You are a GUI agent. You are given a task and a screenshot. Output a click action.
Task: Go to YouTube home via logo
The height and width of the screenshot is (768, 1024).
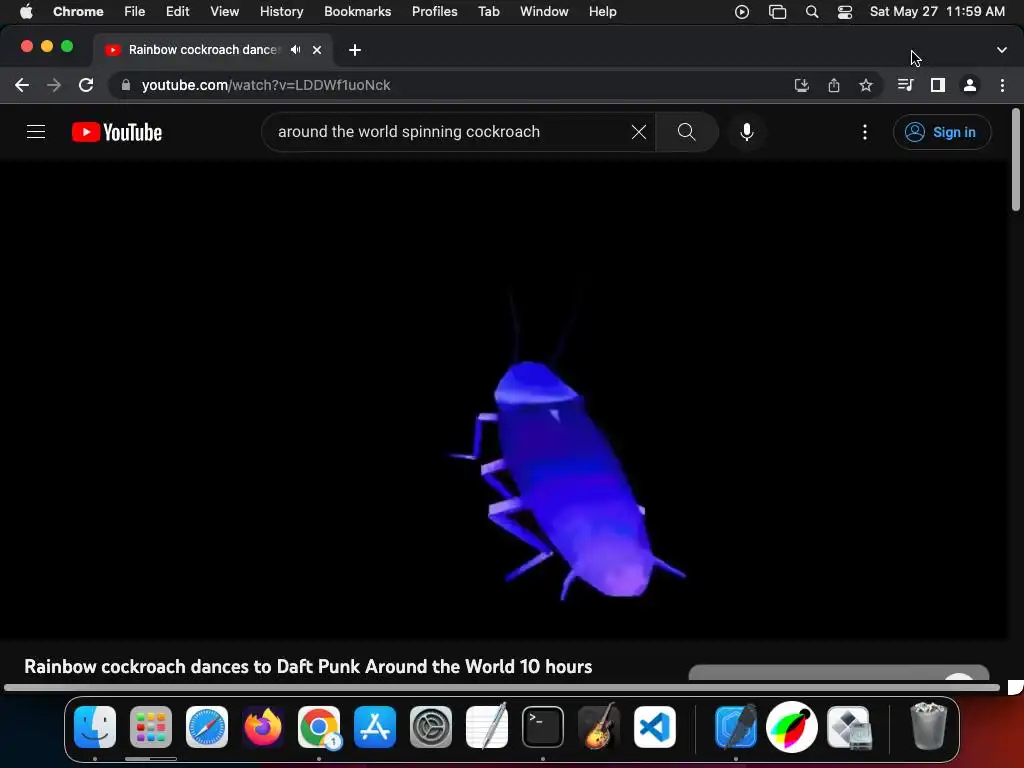coord(117,132)
